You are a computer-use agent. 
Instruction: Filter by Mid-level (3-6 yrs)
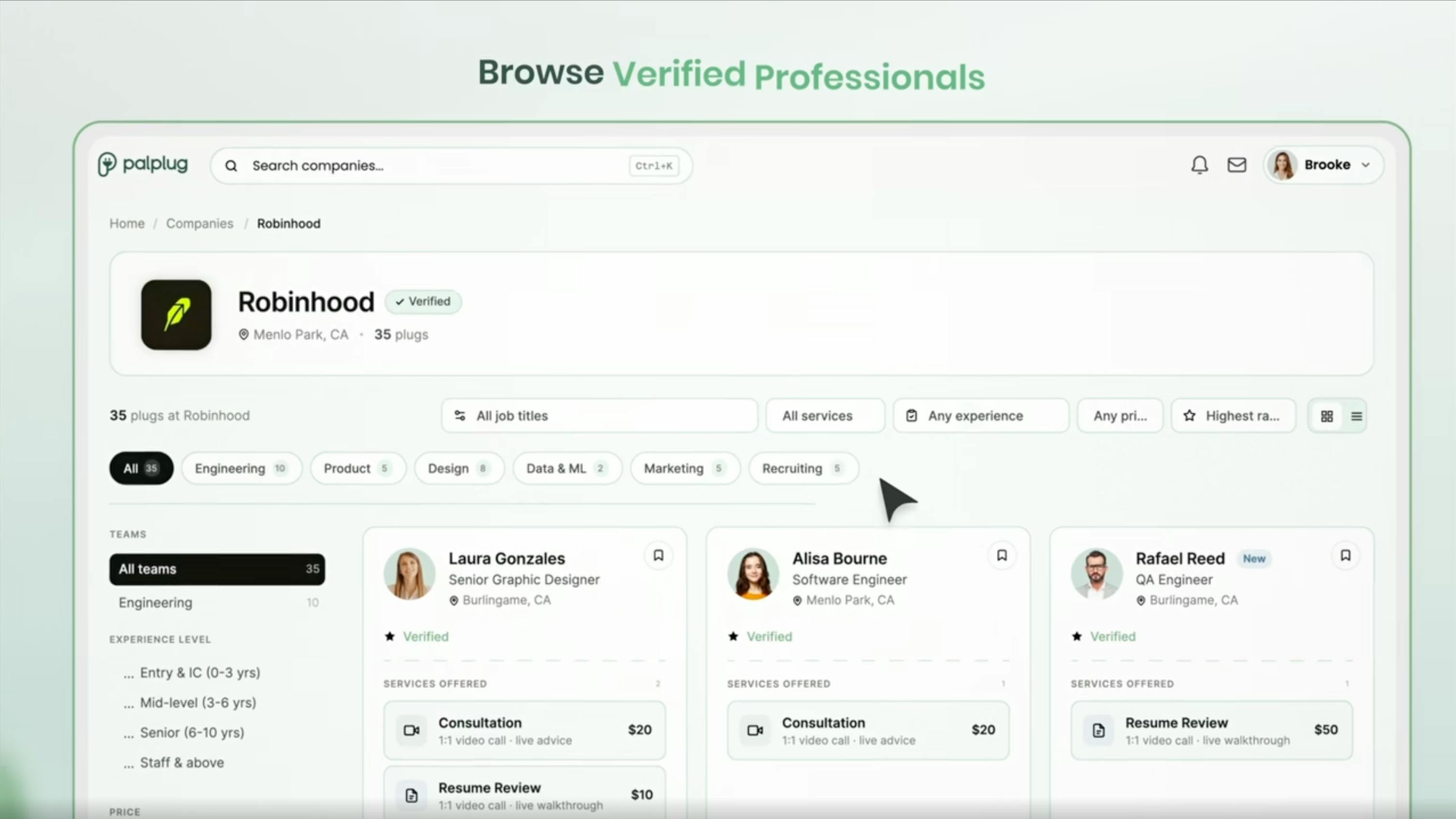(x=190, y=703)
